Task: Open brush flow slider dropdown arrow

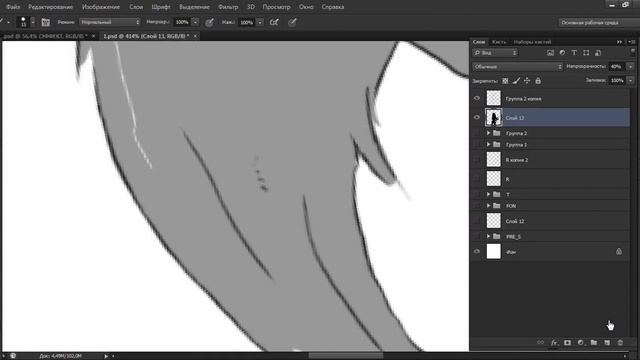Action: pos(260,22)
